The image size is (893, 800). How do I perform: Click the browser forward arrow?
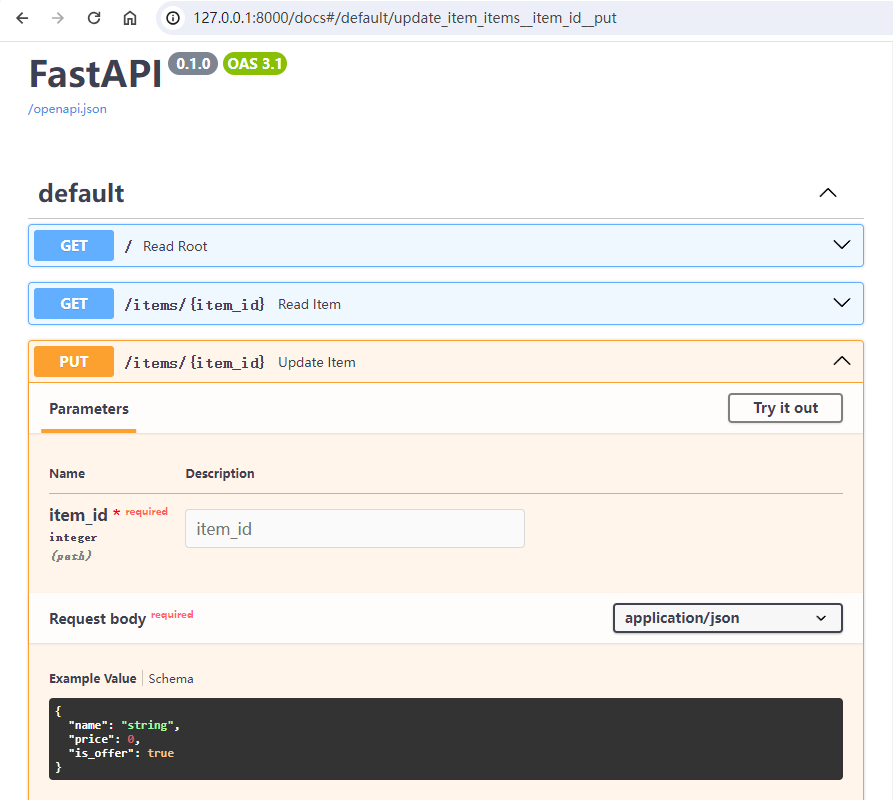click(x=58, y=18)
